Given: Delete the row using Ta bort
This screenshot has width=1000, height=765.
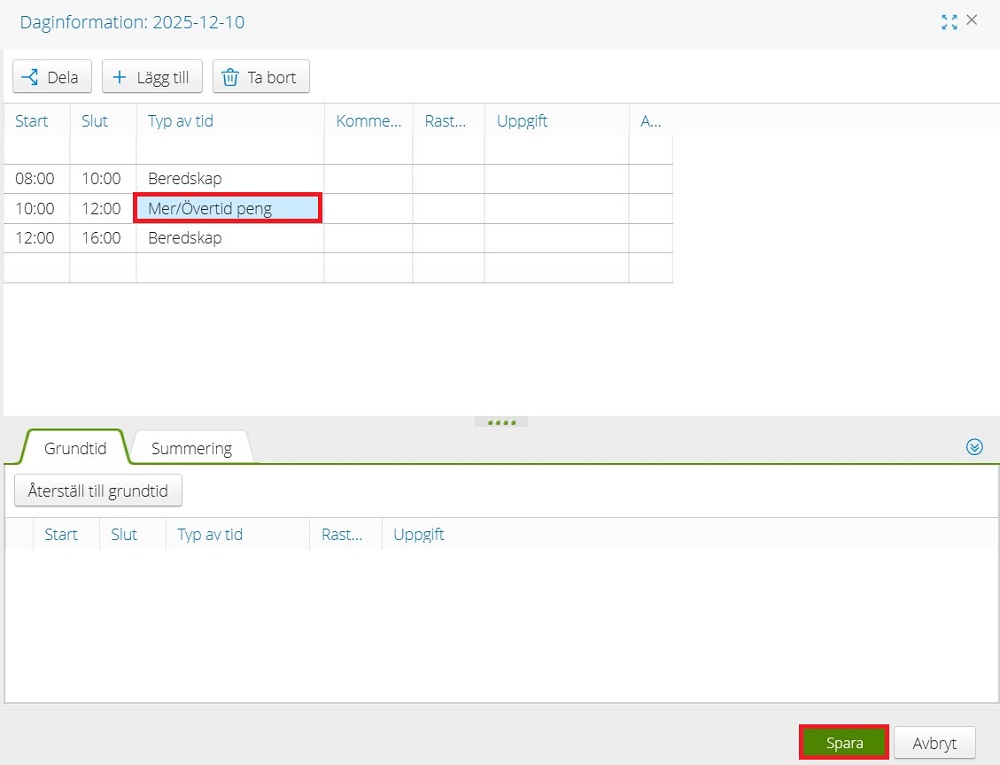Looking at the screenshot, I should pos(261,77).
